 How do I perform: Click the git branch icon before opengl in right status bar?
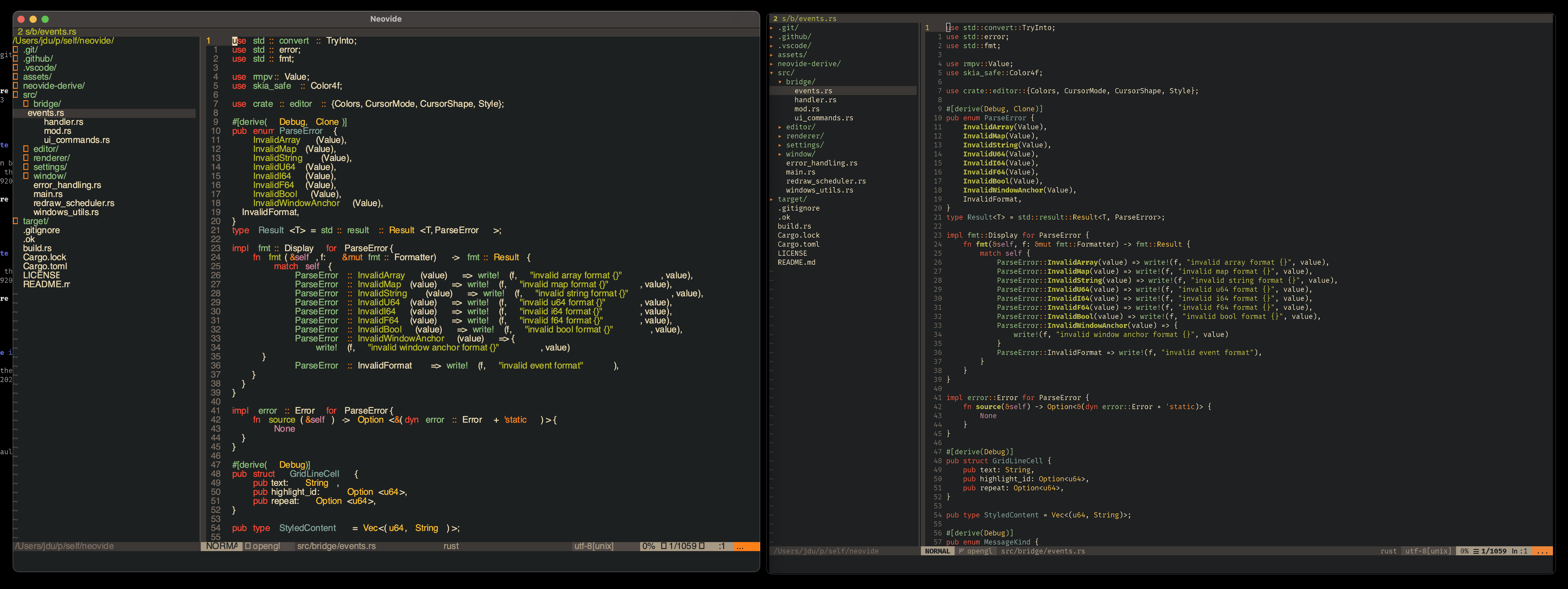coord(961,551)
